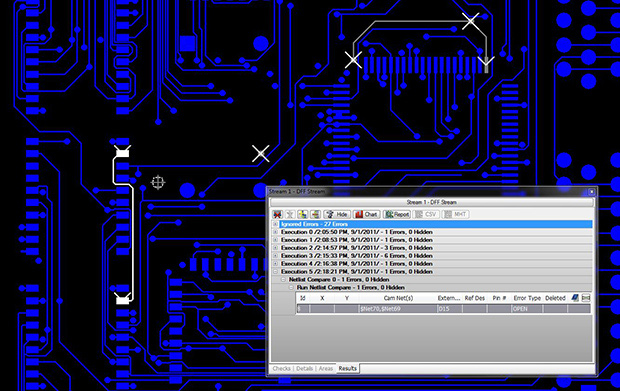Screen dimensions: 620x391
Task: Click the blue book icon in table header
Action: click(575, 298)
